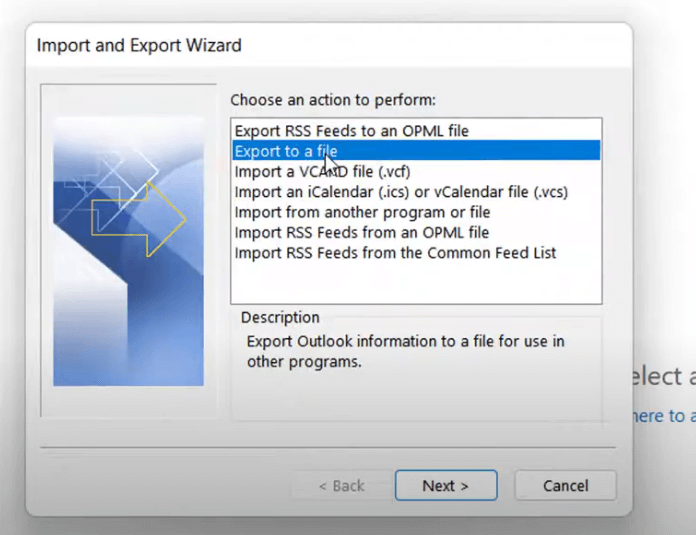Image resolution: width=696 pixels, height=535 pixels.
Task: Select Import RSS Feeds from the Common Feed List
Action: point(395,253)
